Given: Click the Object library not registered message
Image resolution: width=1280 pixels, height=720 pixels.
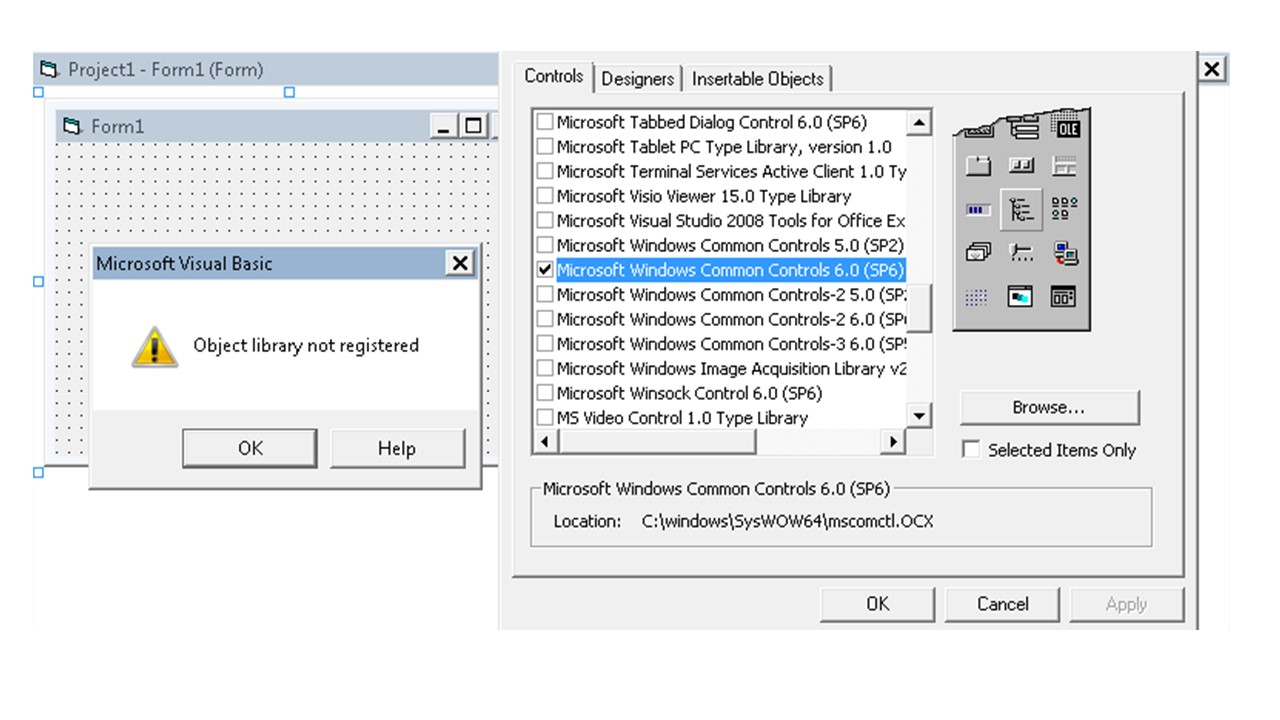Looking at the screenshot, I should tap(306, 346).
